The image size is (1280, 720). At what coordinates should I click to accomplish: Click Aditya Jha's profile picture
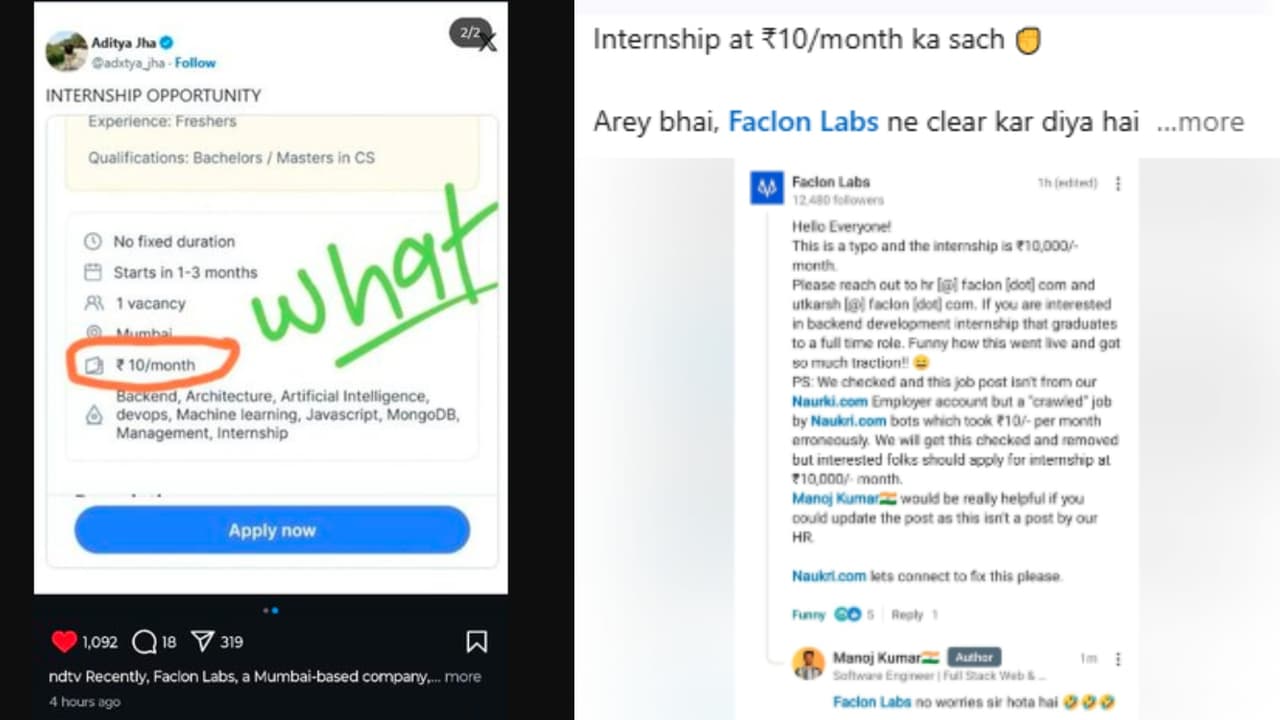pyautogui.click(x=65, y=52)
